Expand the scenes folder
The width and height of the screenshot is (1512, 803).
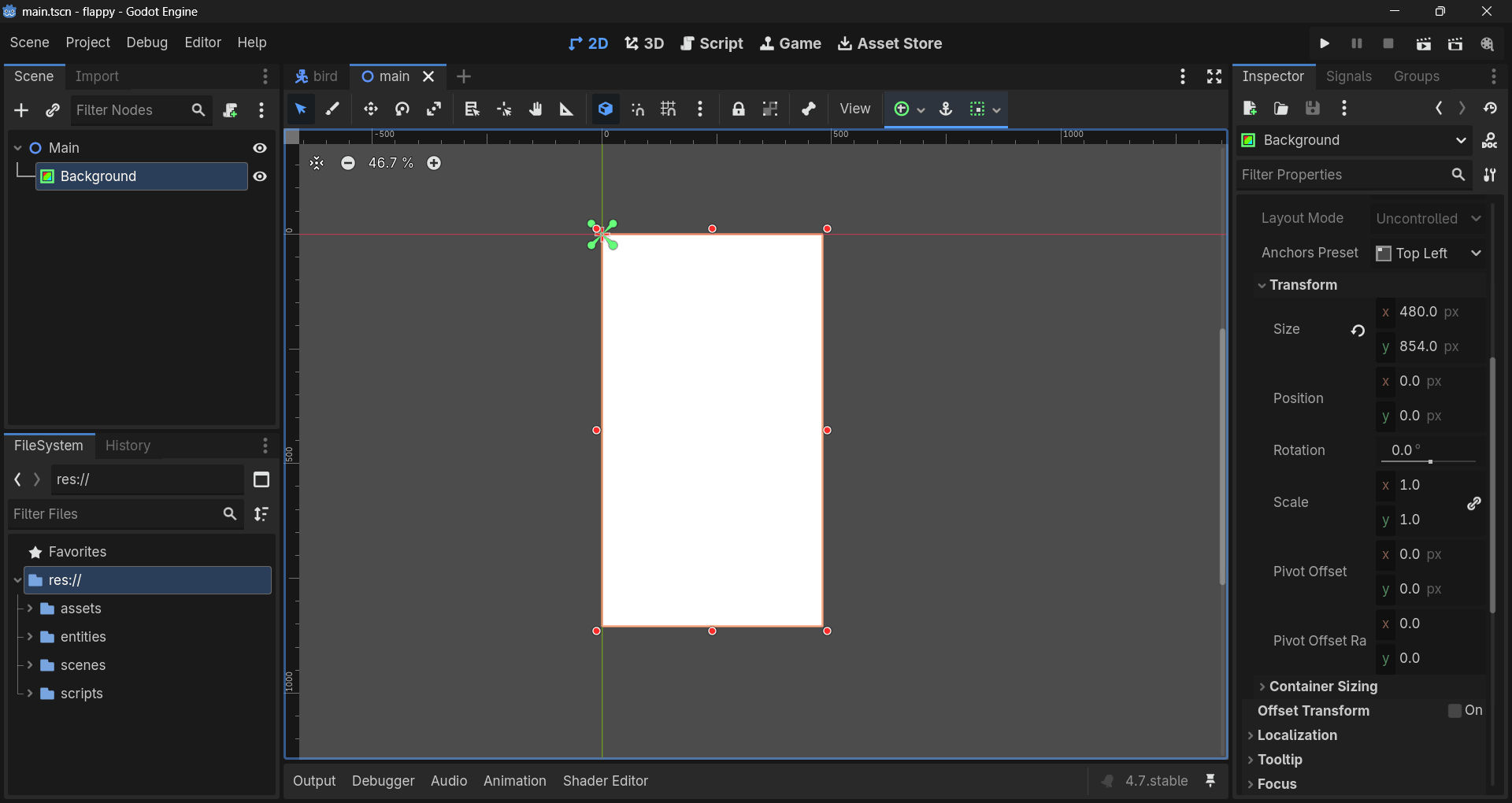click(x=30, y=665)
